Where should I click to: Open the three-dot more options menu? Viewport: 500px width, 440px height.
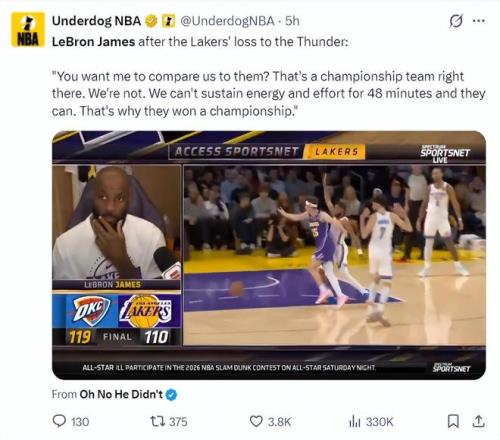click(479, 21)
